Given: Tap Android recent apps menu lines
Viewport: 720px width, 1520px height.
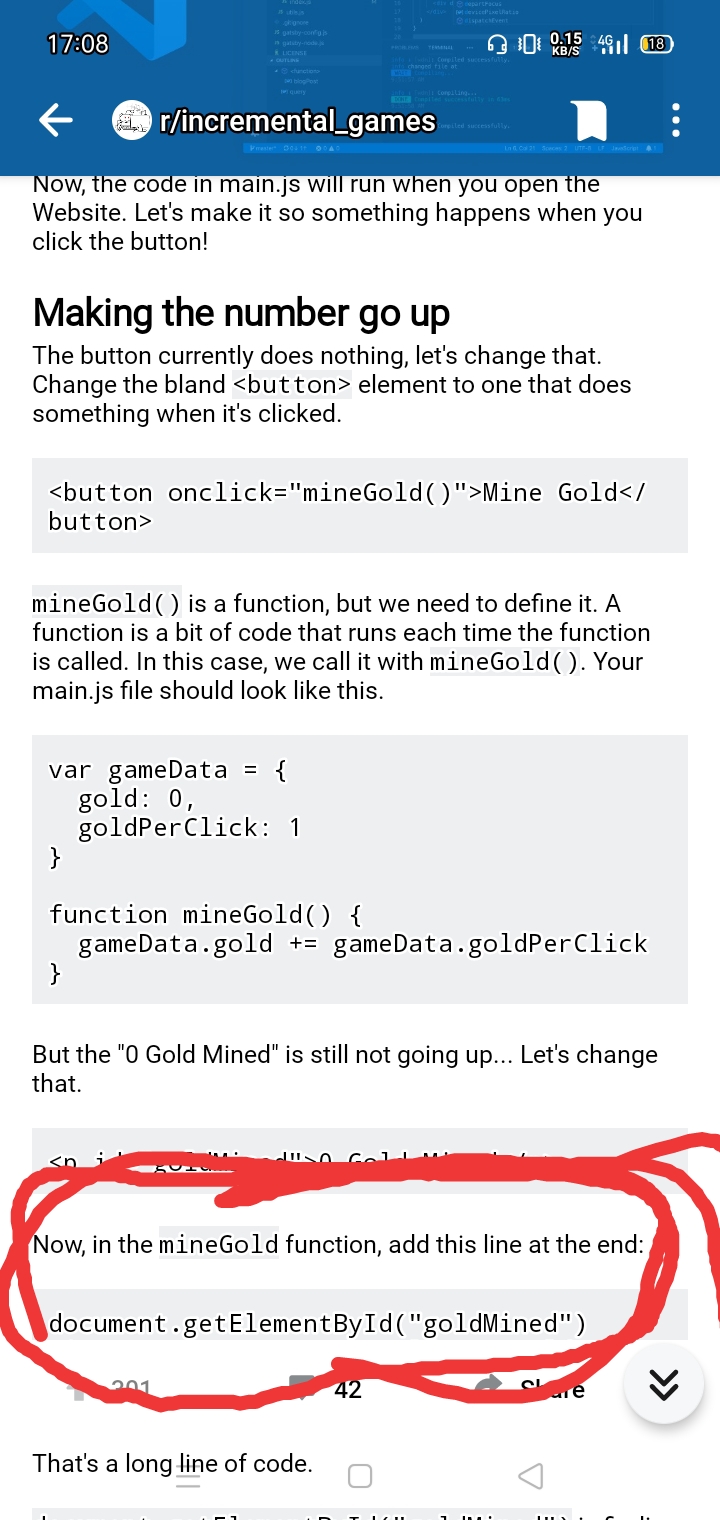Looking at the screenshot, I should pos(189,1476).
